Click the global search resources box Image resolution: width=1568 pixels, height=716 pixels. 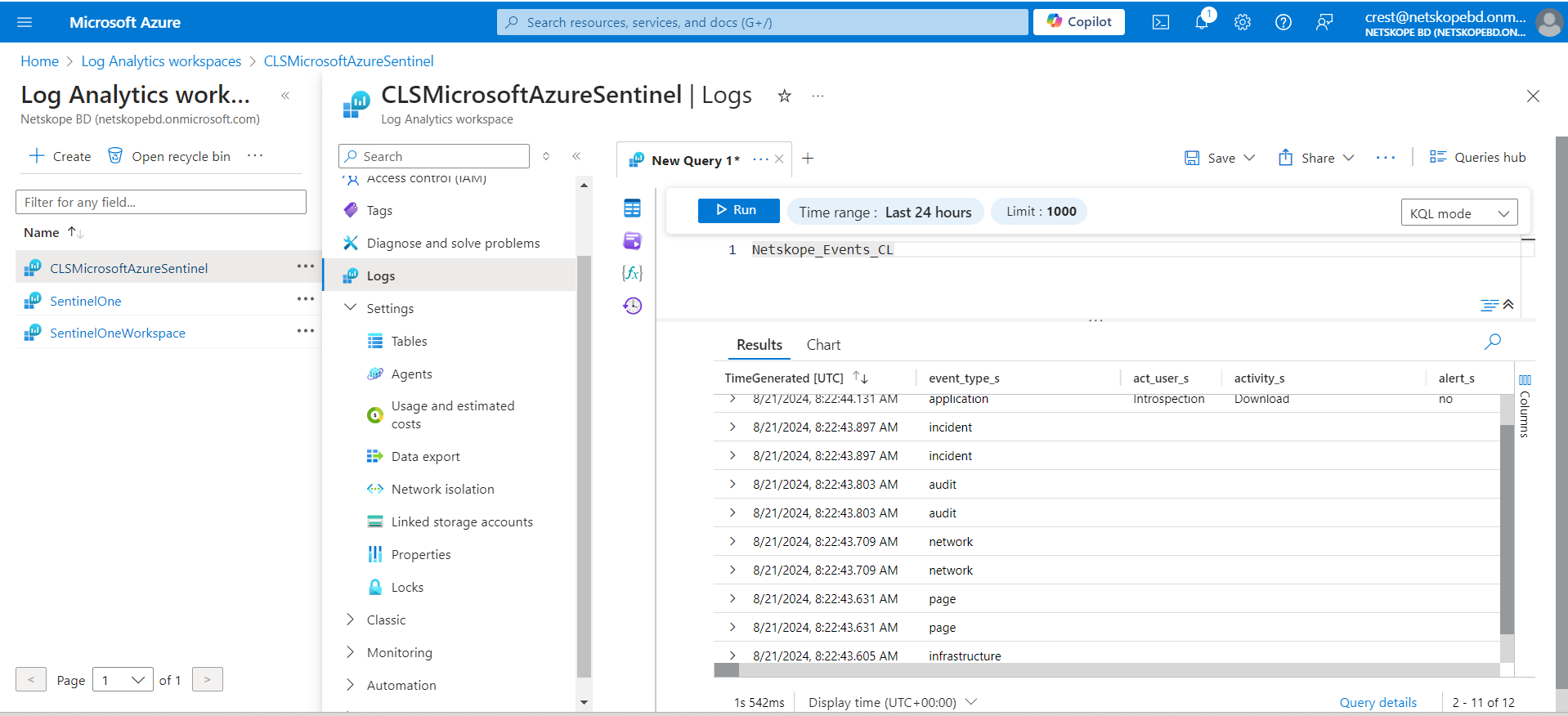pyautogui.click(x=762, y=22)
